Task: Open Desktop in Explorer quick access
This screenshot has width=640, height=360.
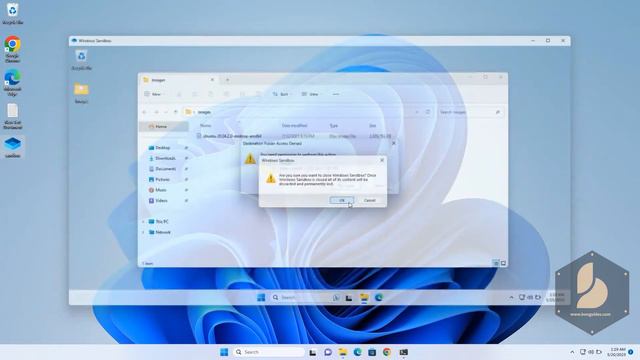Action: point(162,148)
